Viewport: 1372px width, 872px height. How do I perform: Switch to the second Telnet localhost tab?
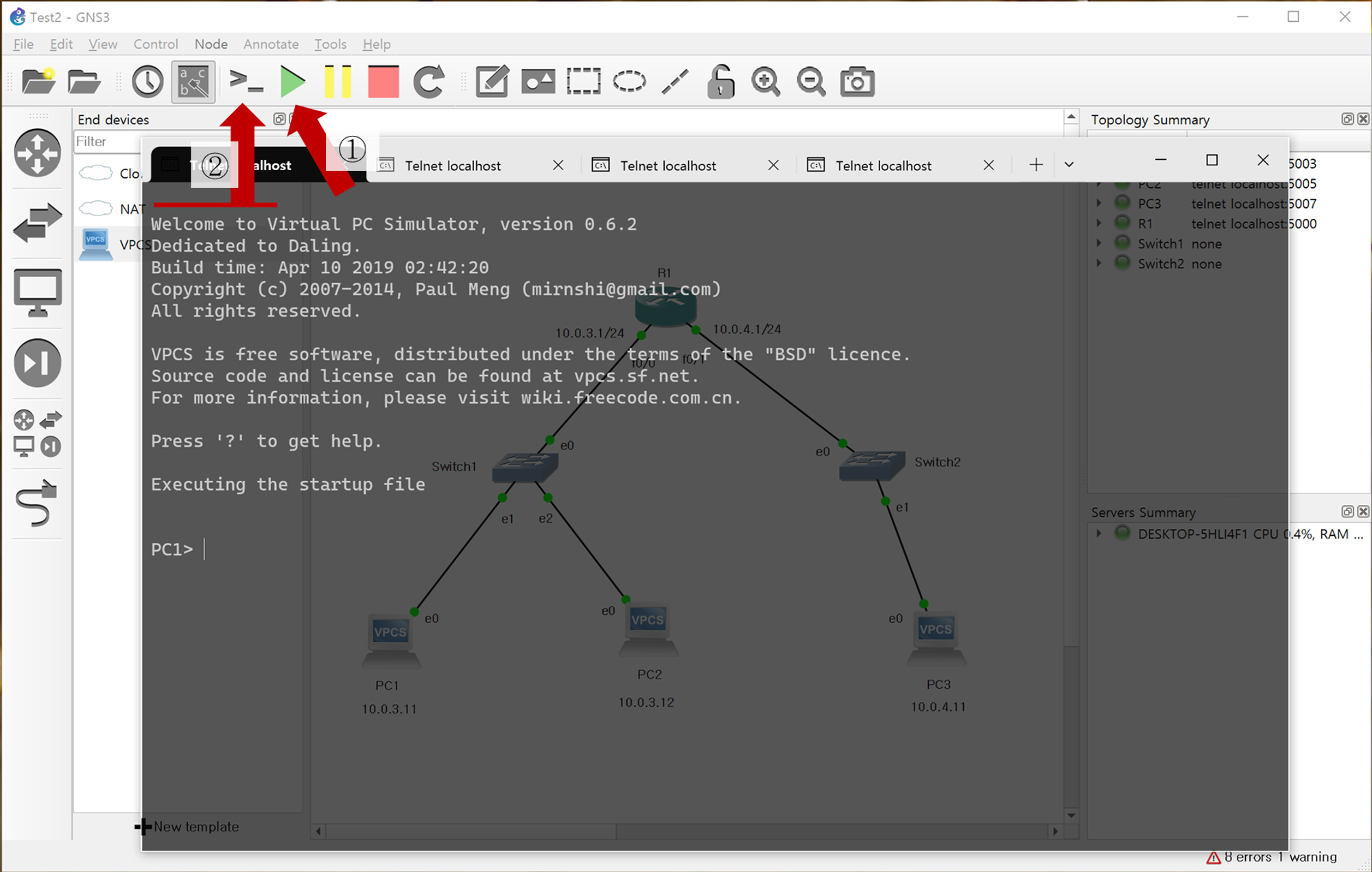(x=453, y=165)
